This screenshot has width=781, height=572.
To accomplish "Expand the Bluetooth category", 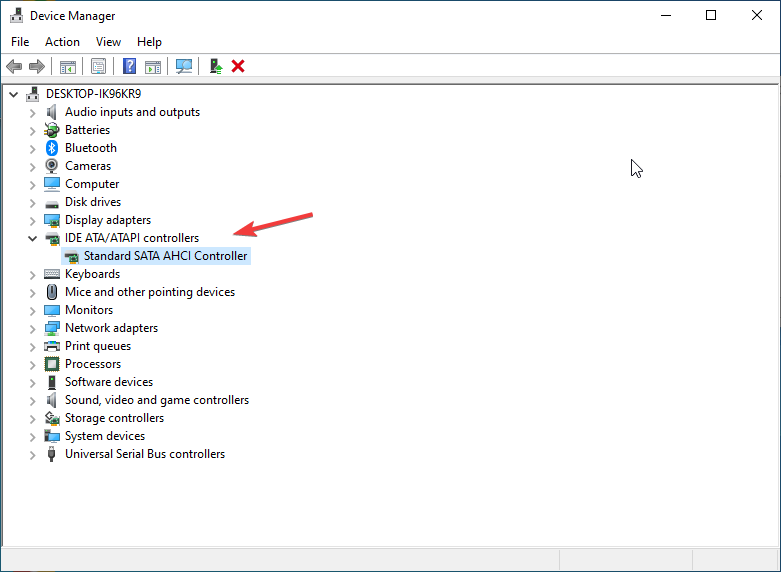I will pos(32,148).
